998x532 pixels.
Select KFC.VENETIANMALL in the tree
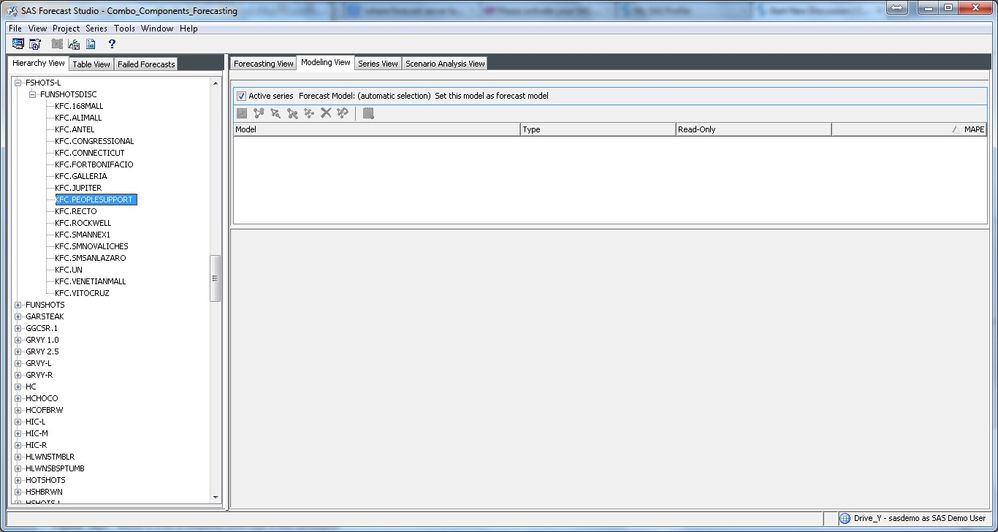90,281
